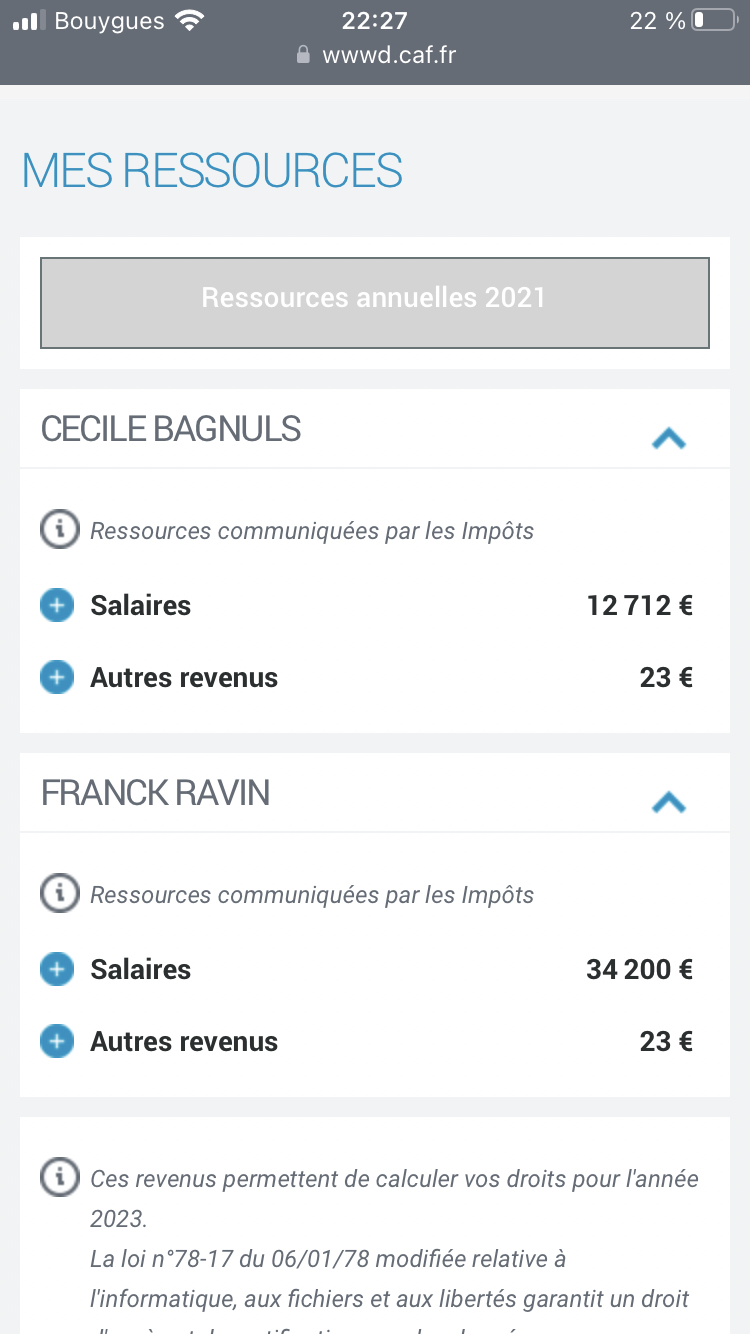Viewport: 750px width, 1334px height.
Task: Collapse the Cecile Bagnuls section chevron
Action: [668, 437]
